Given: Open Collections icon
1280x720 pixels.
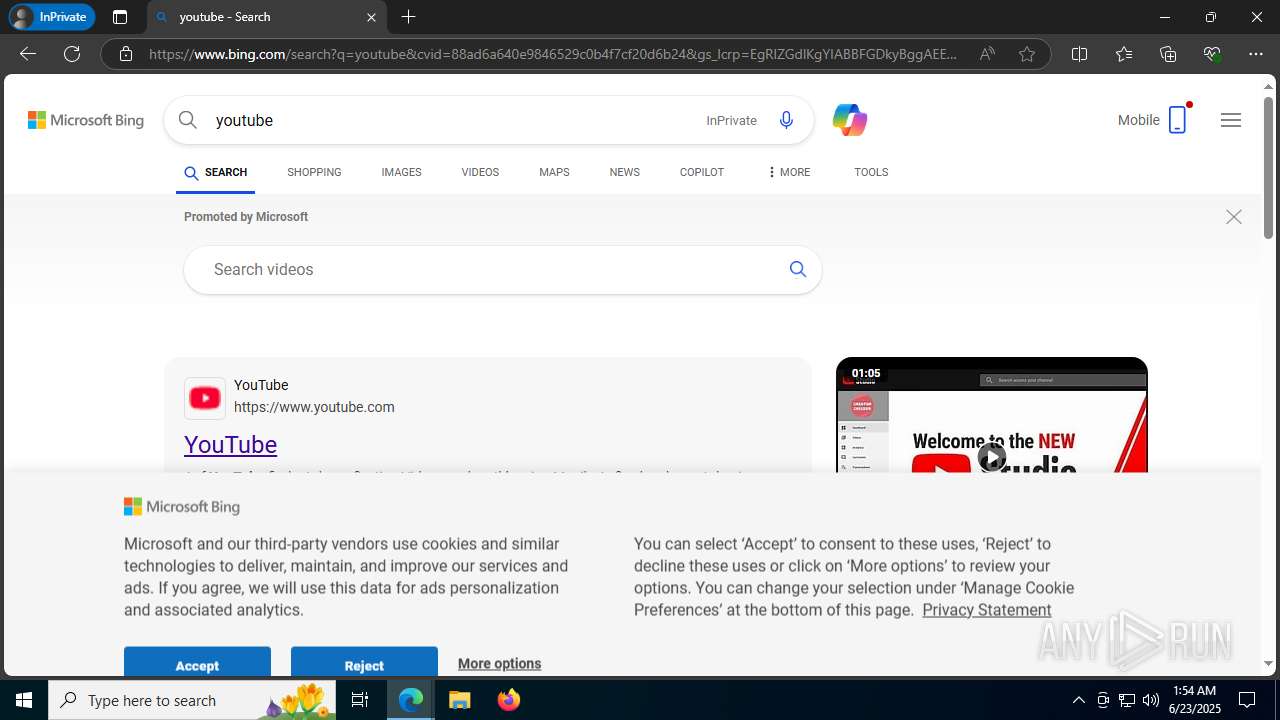Looking at the screenshot, I should tap(1168, 54).
